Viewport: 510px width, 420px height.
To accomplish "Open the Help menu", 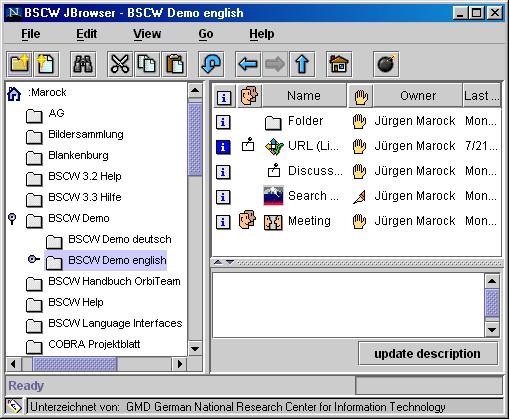I will pyautogui.click(x=262, y=34).
